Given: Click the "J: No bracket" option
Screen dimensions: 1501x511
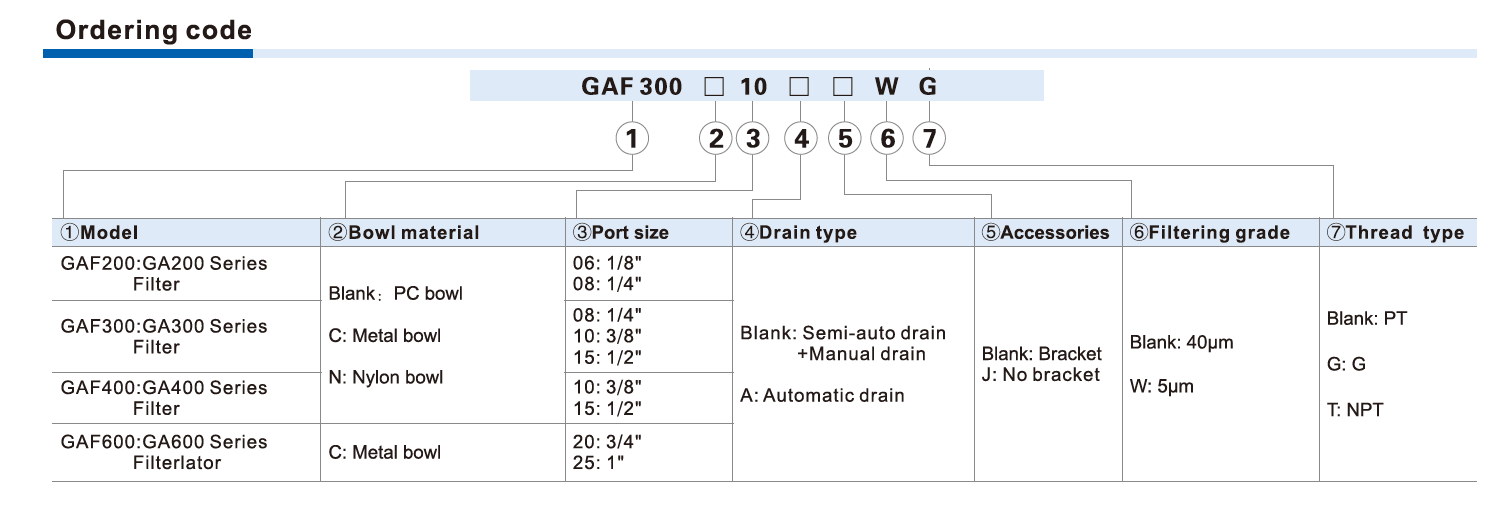Looking at the screenshot, I should click(x=1041, y=376).
